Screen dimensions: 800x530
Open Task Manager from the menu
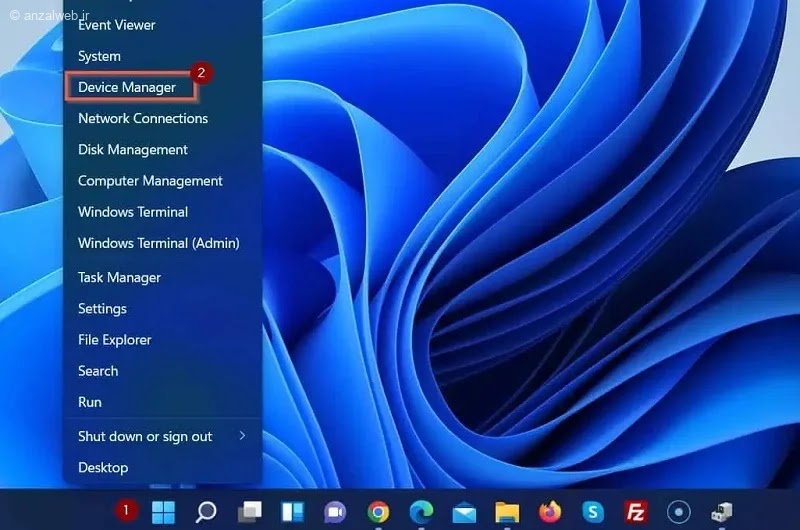pyautogui.click(x=119, y=277)
